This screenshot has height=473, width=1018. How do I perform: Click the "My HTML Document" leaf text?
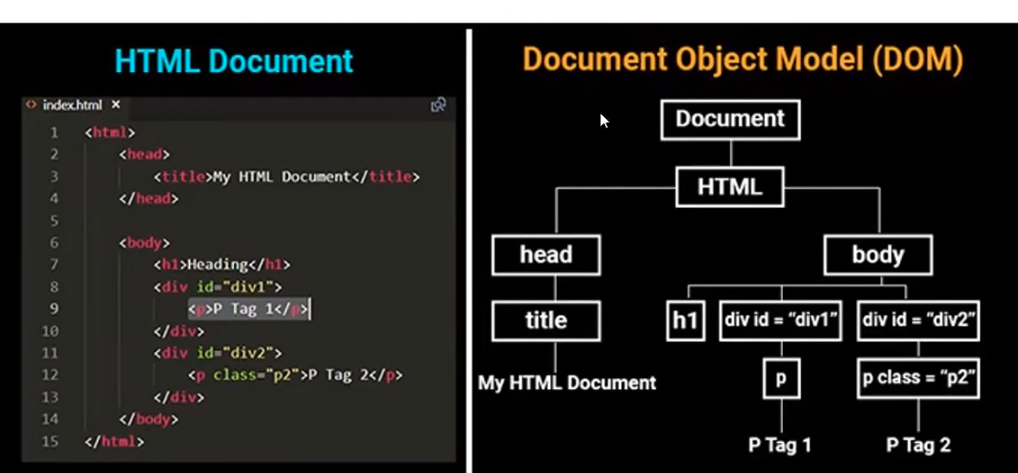(x=567, y=383)
